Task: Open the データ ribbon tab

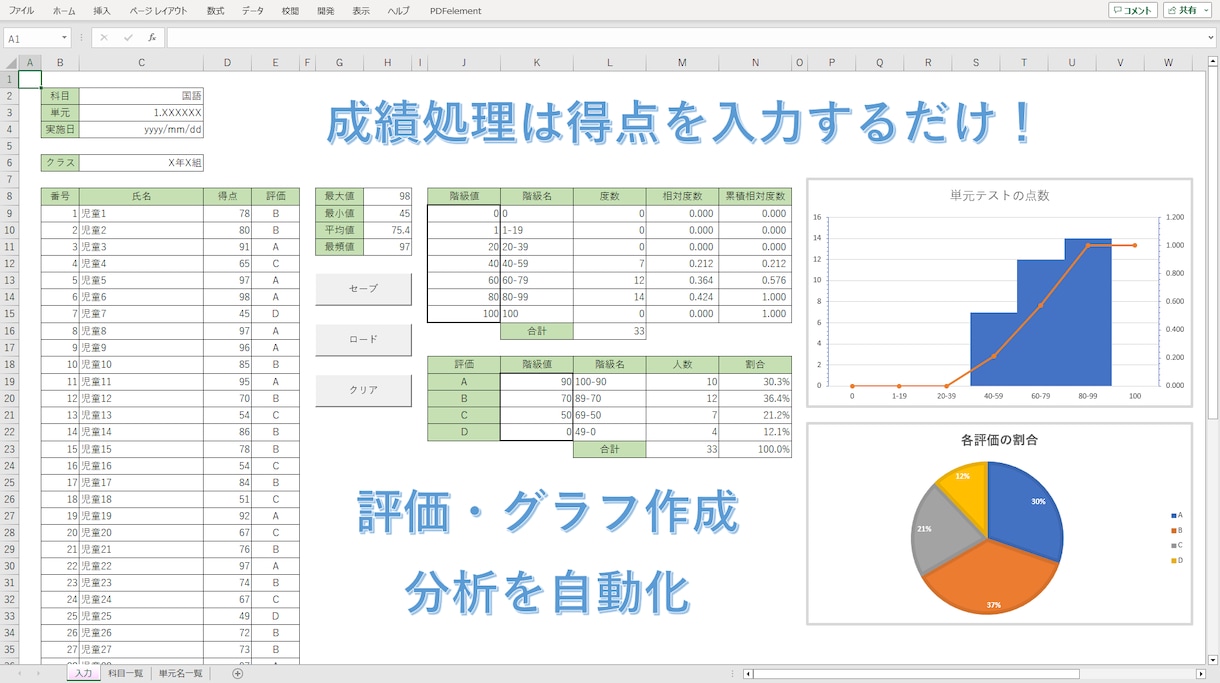Action: [x=253, y=10]
